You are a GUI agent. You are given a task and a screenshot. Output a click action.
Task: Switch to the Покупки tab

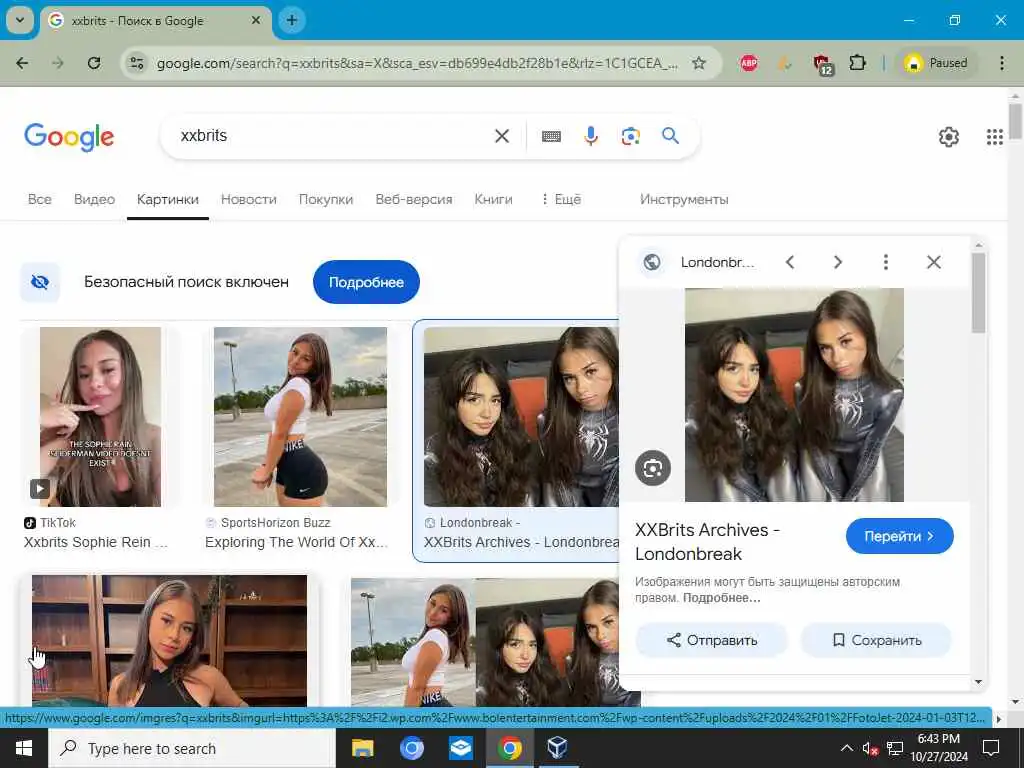[x=326, y=199]
